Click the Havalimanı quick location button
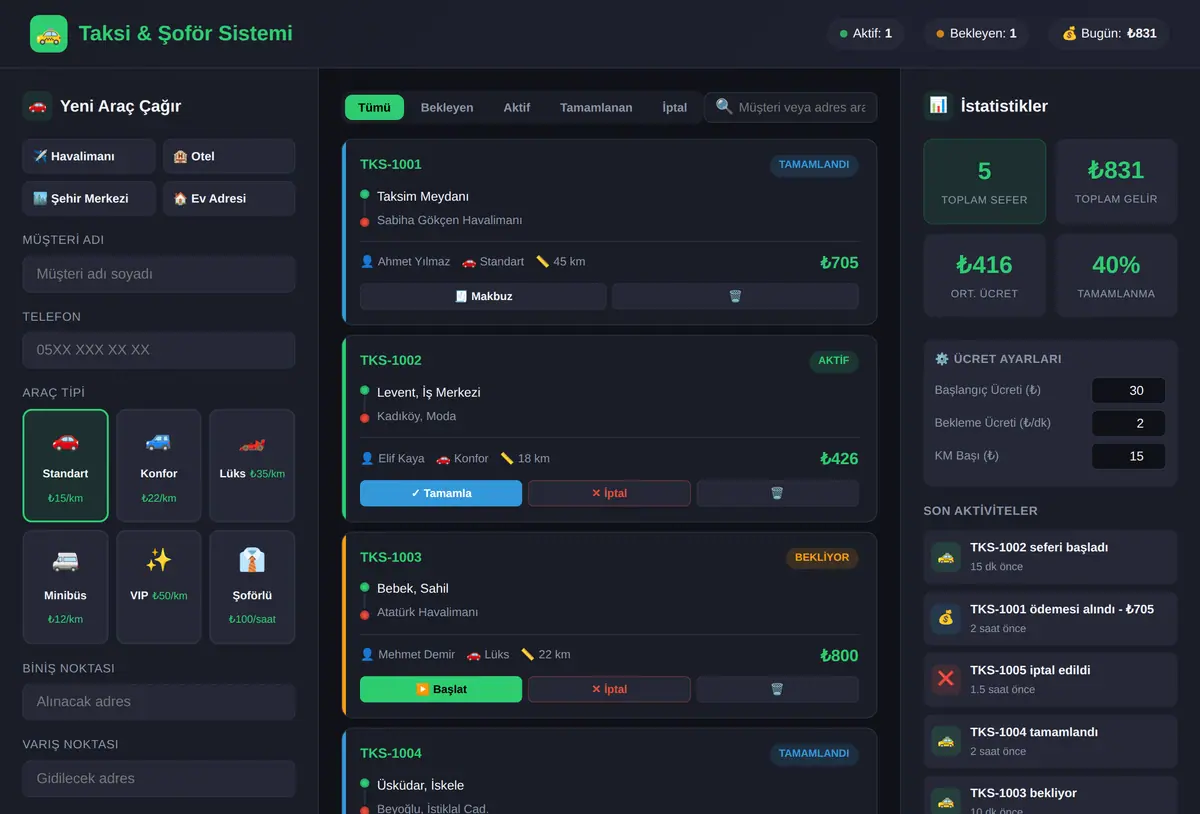This screenshot has width=1200, height=814. coord(89,156)
